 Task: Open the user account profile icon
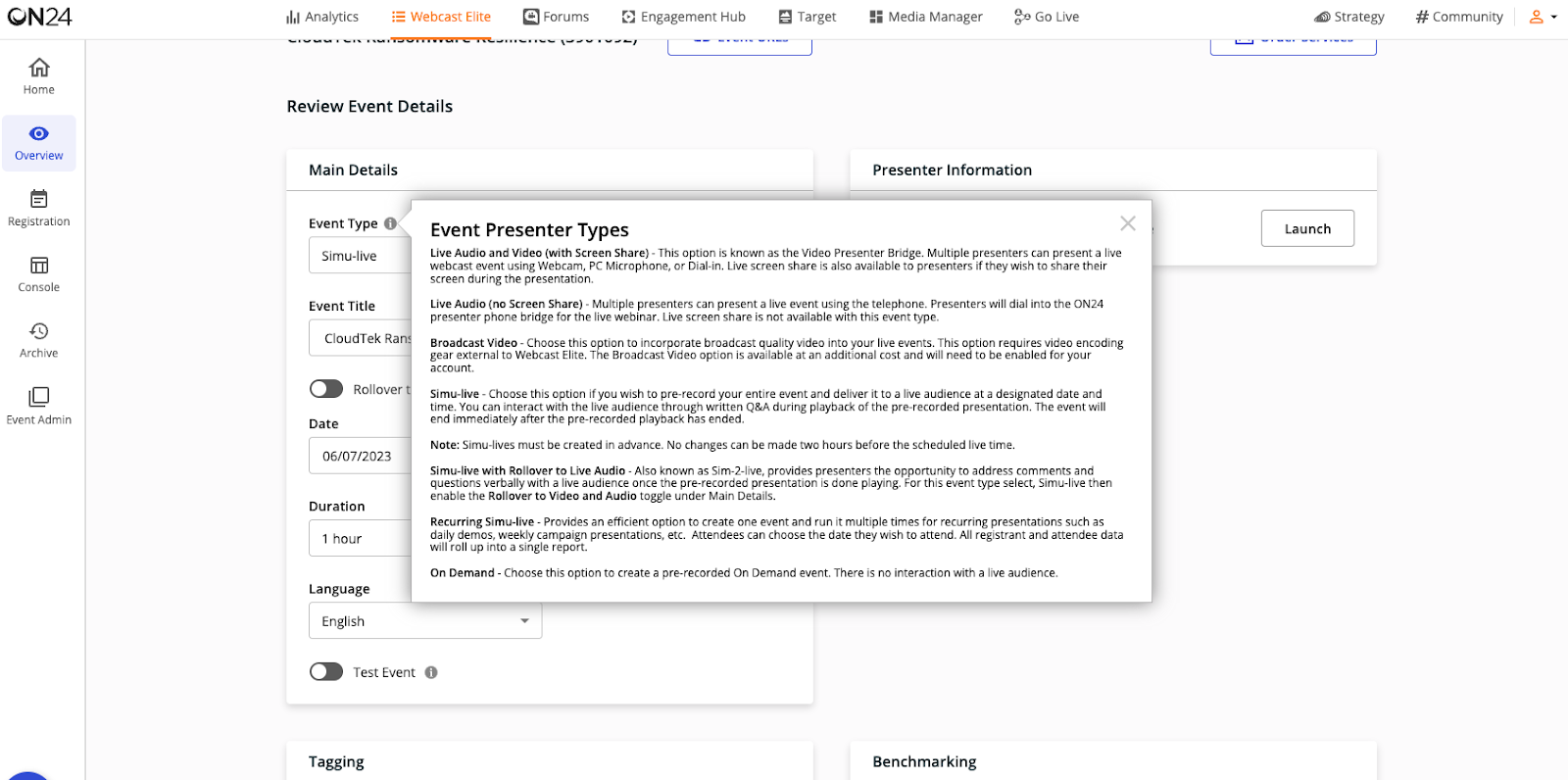point(1536,17)
